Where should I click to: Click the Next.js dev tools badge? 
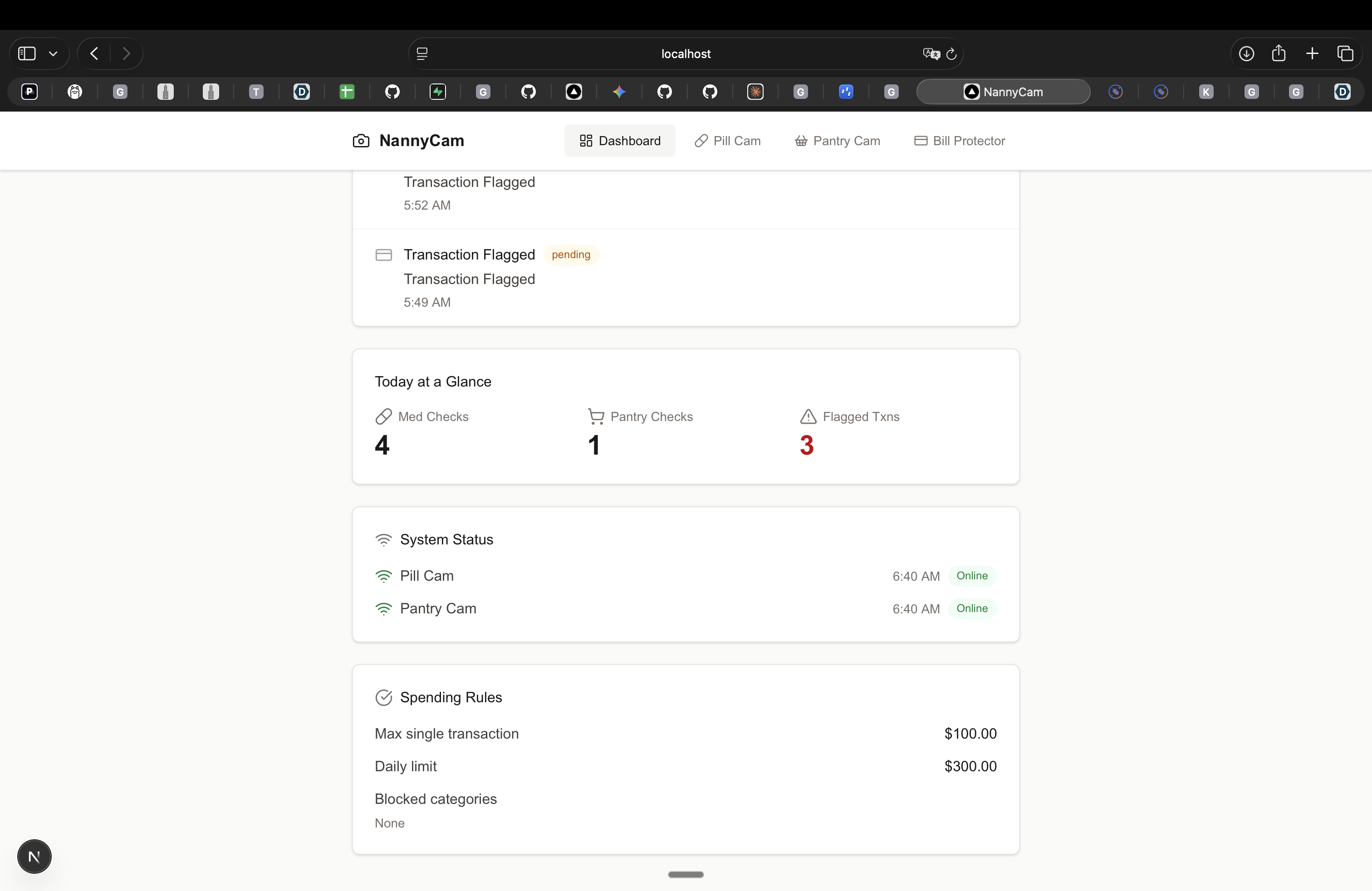34,857
